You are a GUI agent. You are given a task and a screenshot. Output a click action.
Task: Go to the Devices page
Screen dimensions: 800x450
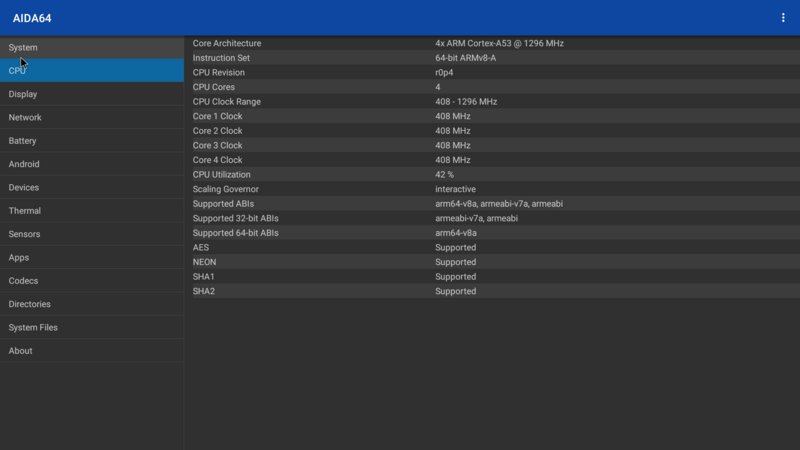click(92, 187)
